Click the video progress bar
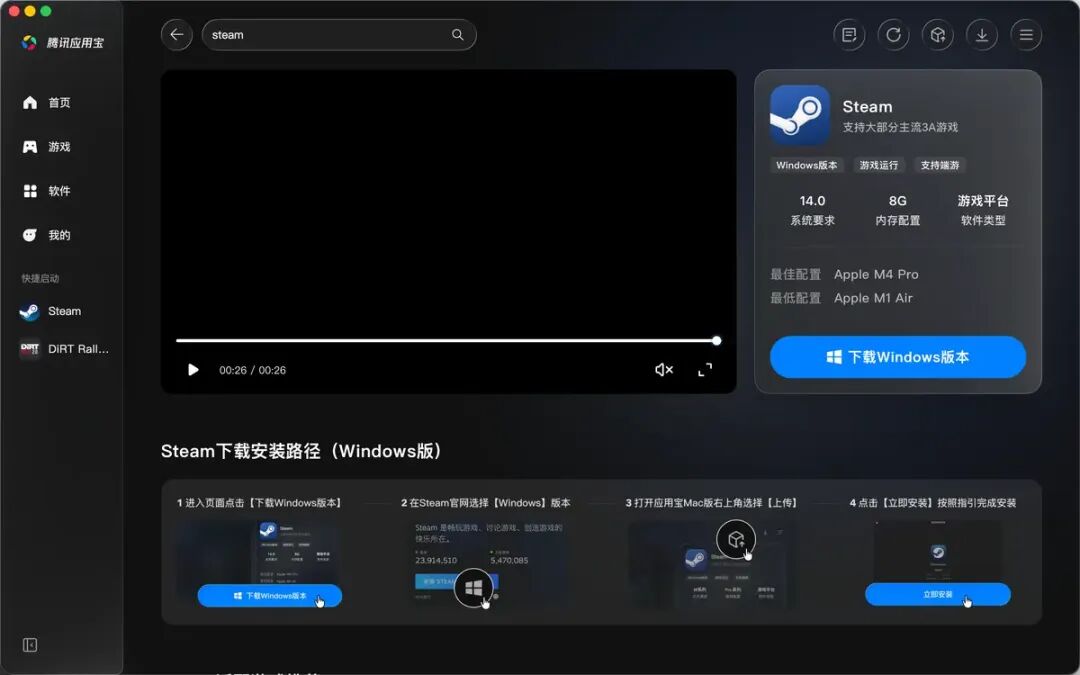Image resolution: width=1080 pixels, height=675 pixels. [x=448, y=340]
